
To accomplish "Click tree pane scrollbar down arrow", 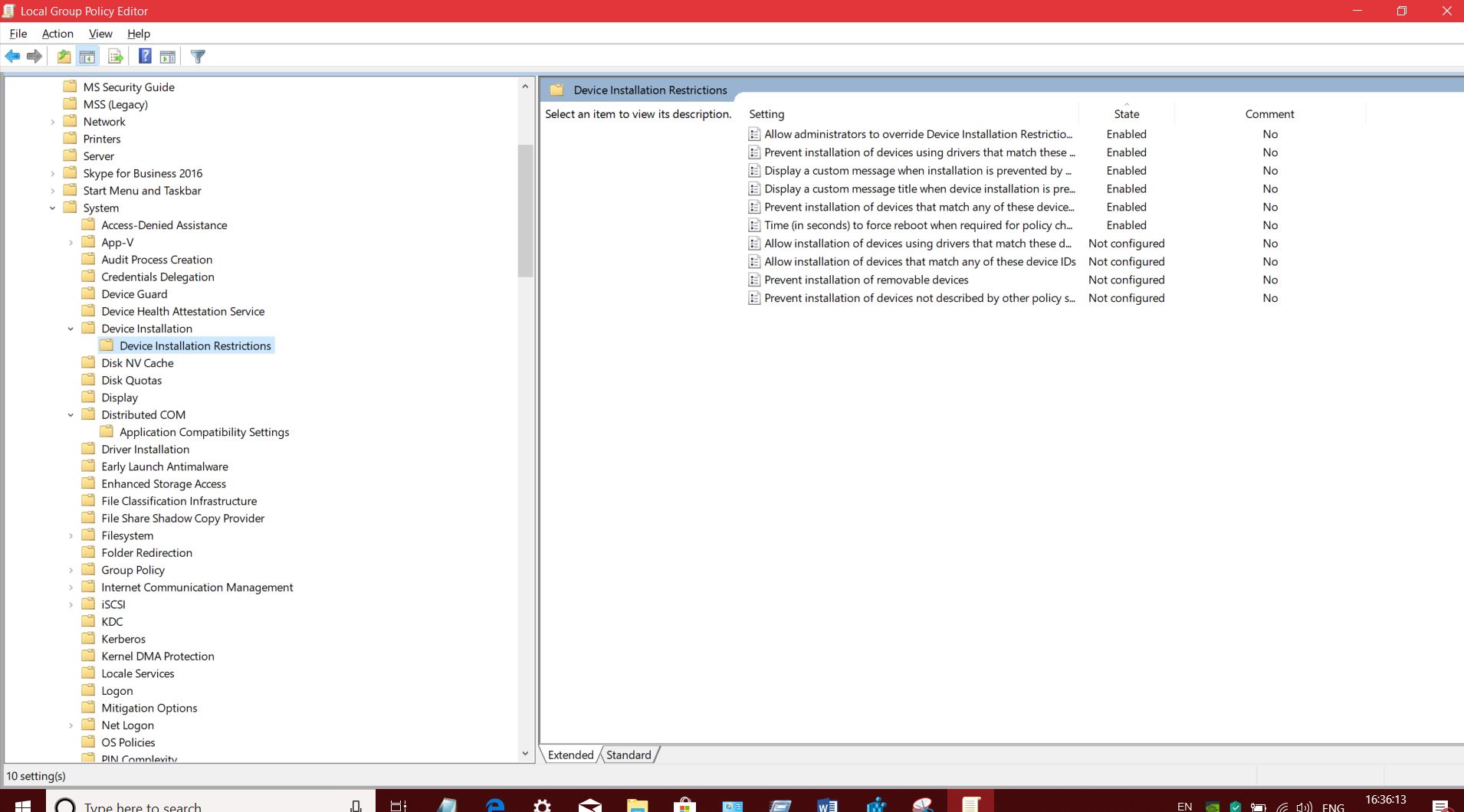I will [525, 753].
